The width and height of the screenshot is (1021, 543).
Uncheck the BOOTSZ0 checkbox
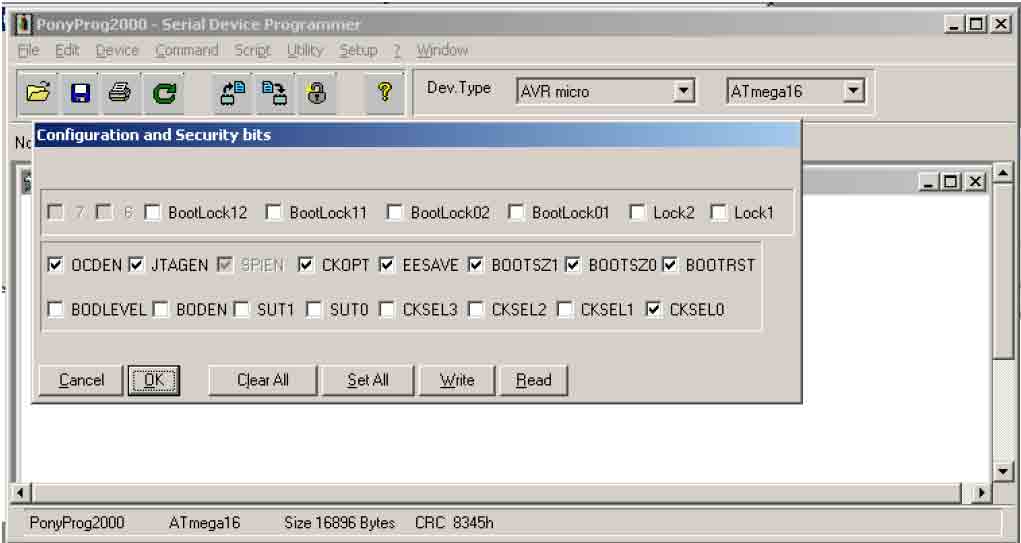click(573, 265)
